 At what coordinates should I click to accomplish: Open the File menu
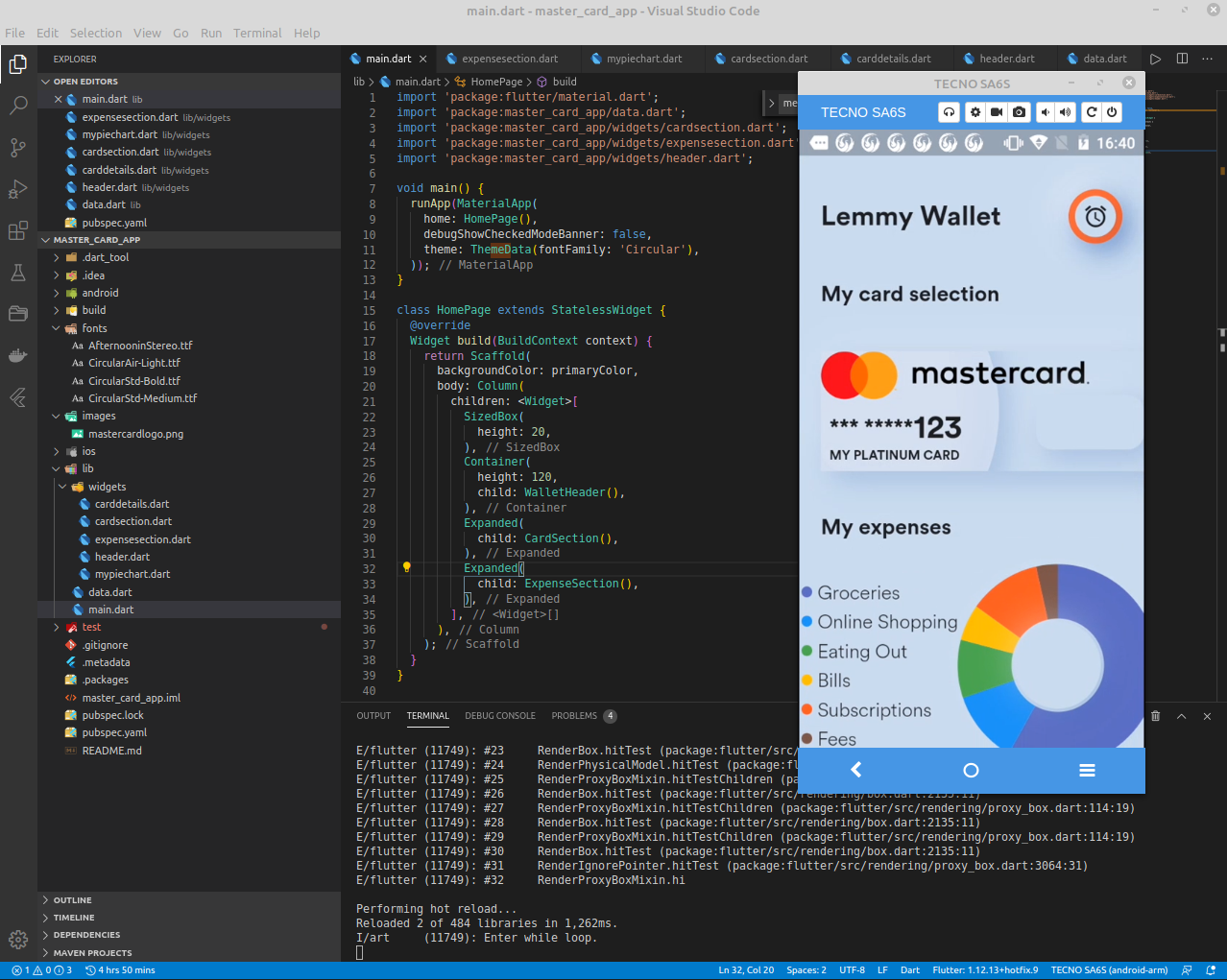14,33
